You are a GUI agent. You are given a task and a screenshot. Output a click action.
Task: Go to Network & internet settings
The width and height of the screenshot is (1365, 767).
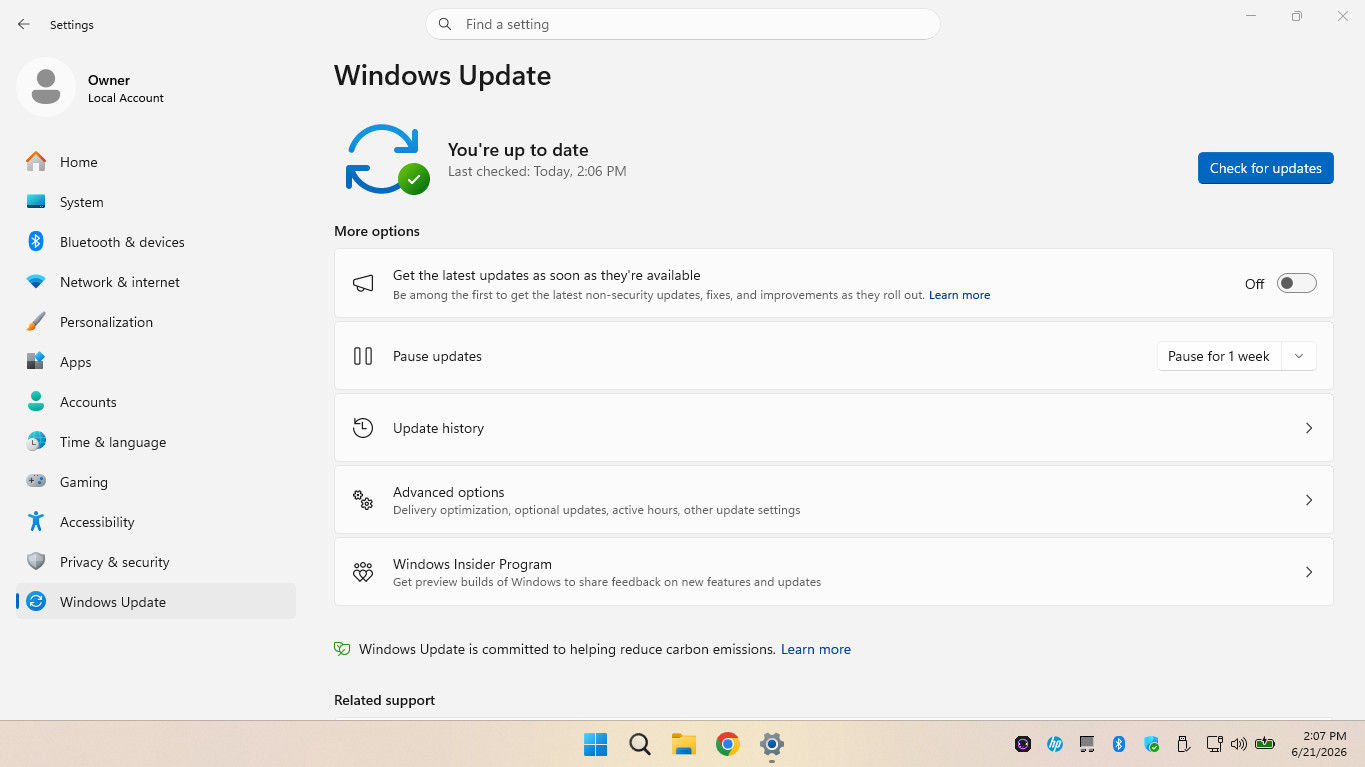156,282
